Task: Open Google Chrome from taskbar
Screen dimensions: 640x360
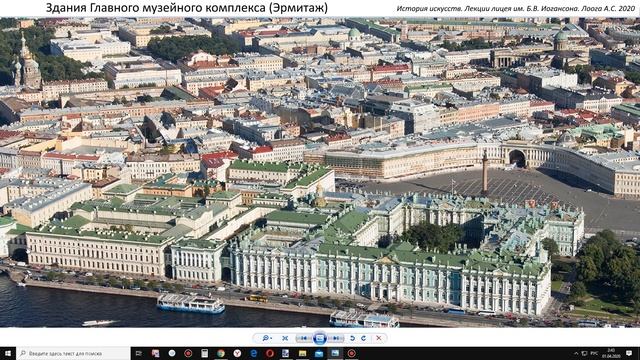Action: pos(221,353)
